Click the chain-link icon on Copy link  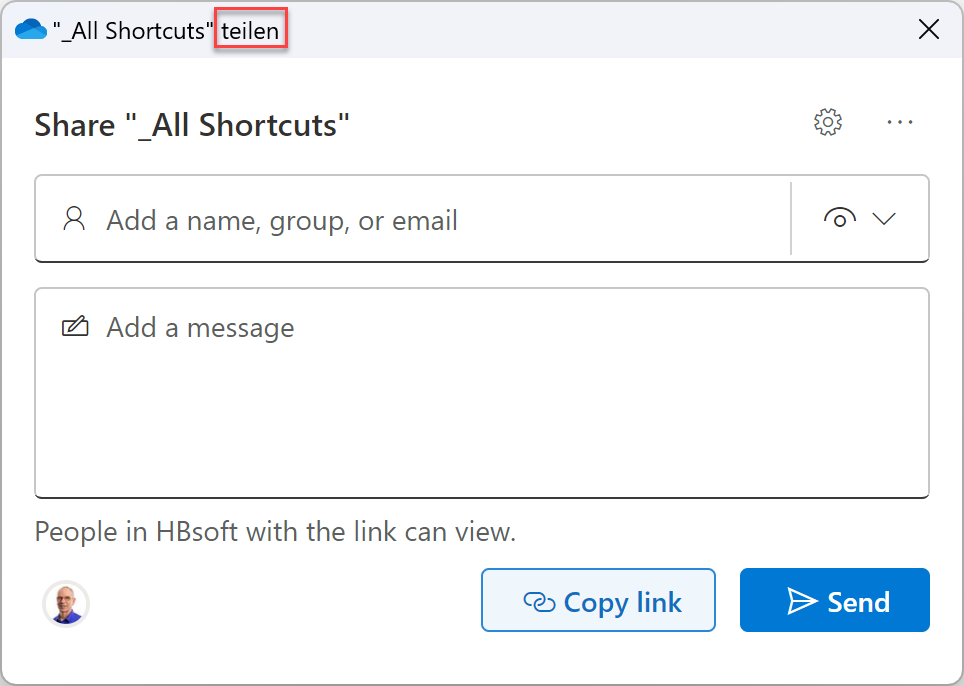pyautogui.click(x=539, y=602)
